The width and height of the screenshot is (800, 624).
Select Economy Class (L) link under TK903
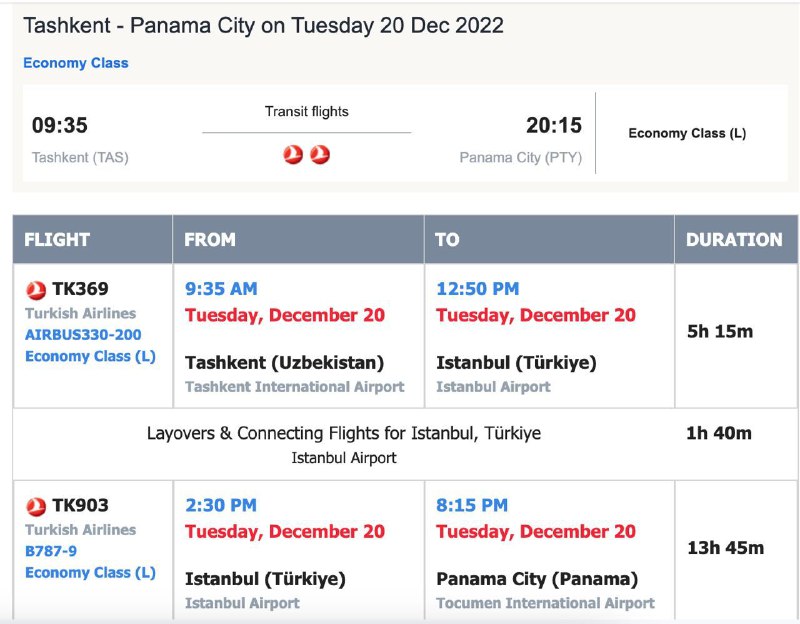coord(90,573)
